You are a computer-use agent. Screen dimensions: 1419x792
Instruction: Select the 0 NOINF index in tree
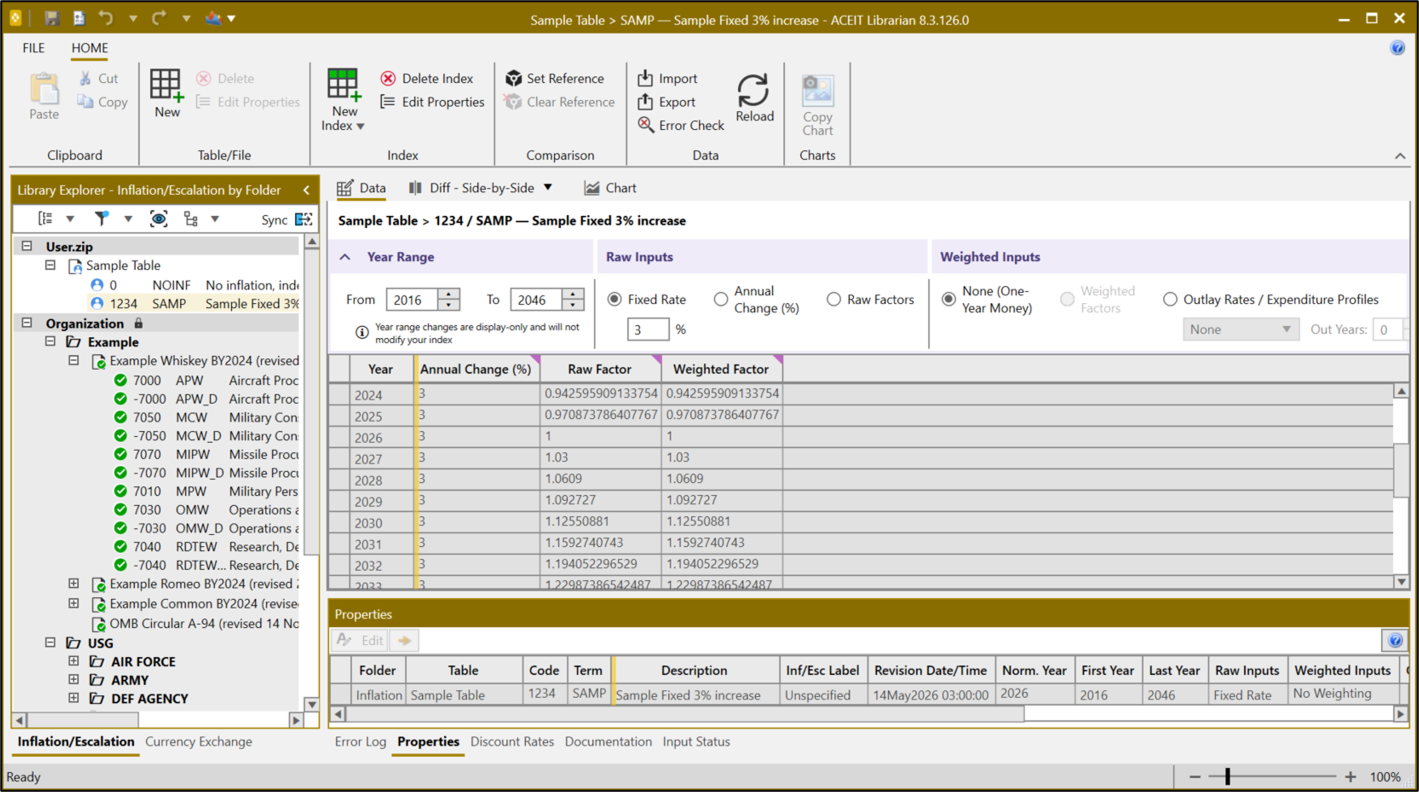coord(195,285)
